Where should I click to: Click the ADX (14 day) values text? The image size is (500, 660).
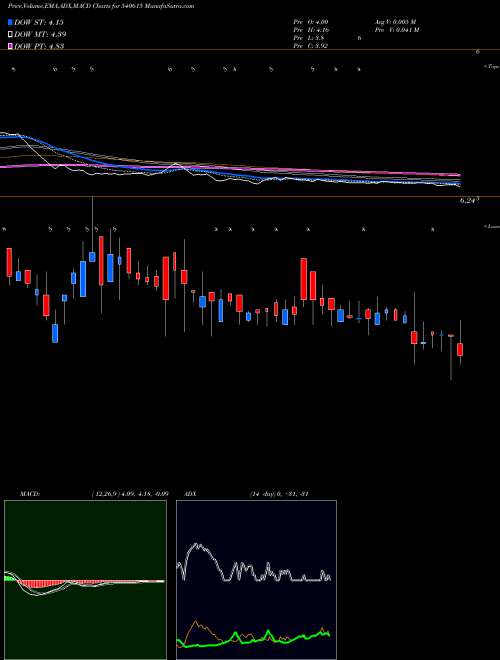click(x=279, y=494)
